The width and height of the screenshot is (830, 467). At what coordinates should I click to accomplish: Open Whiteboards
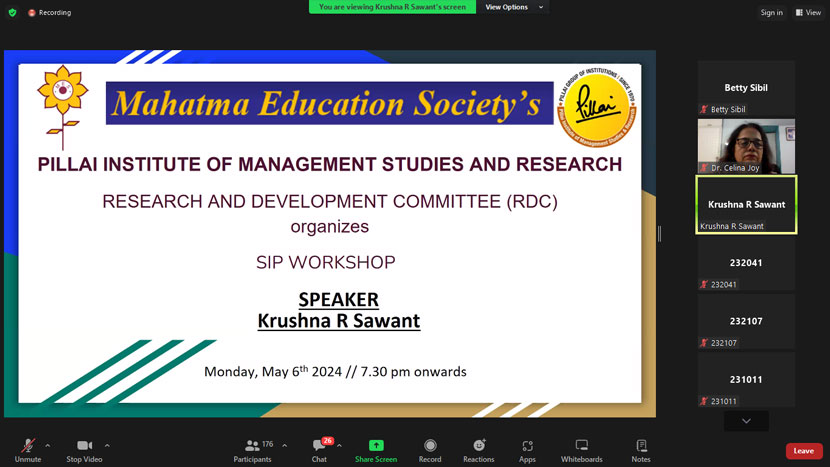pyautogui.click(x=581, y=449)
